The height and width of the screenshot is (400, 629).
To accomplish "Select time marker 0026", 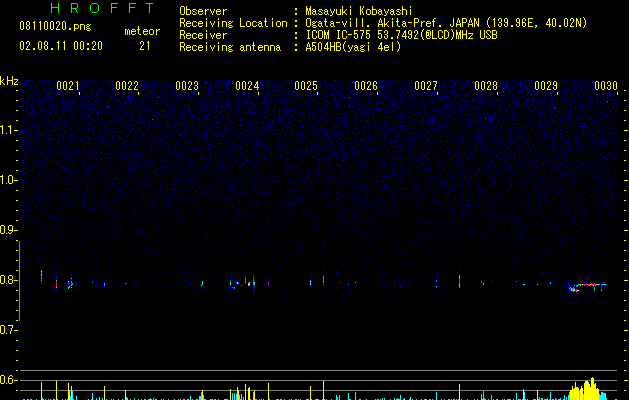I will click(x=366, y=86).
